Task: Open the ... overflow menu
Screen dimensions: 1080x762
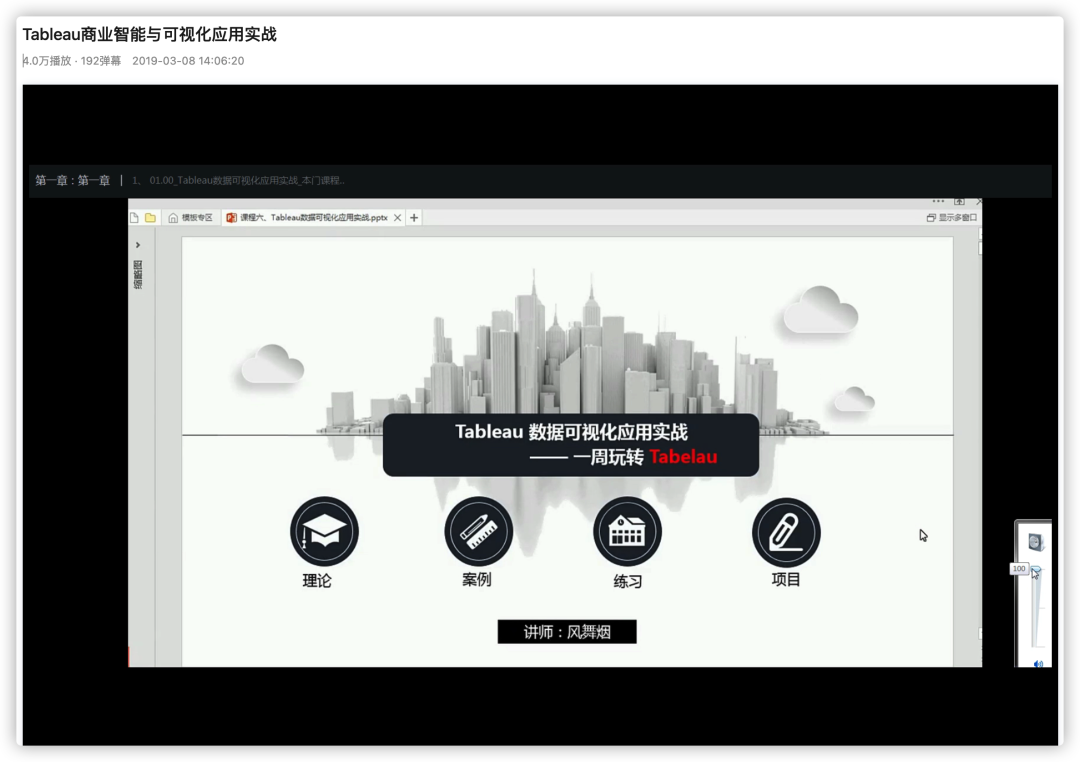Action: [937, 201]
